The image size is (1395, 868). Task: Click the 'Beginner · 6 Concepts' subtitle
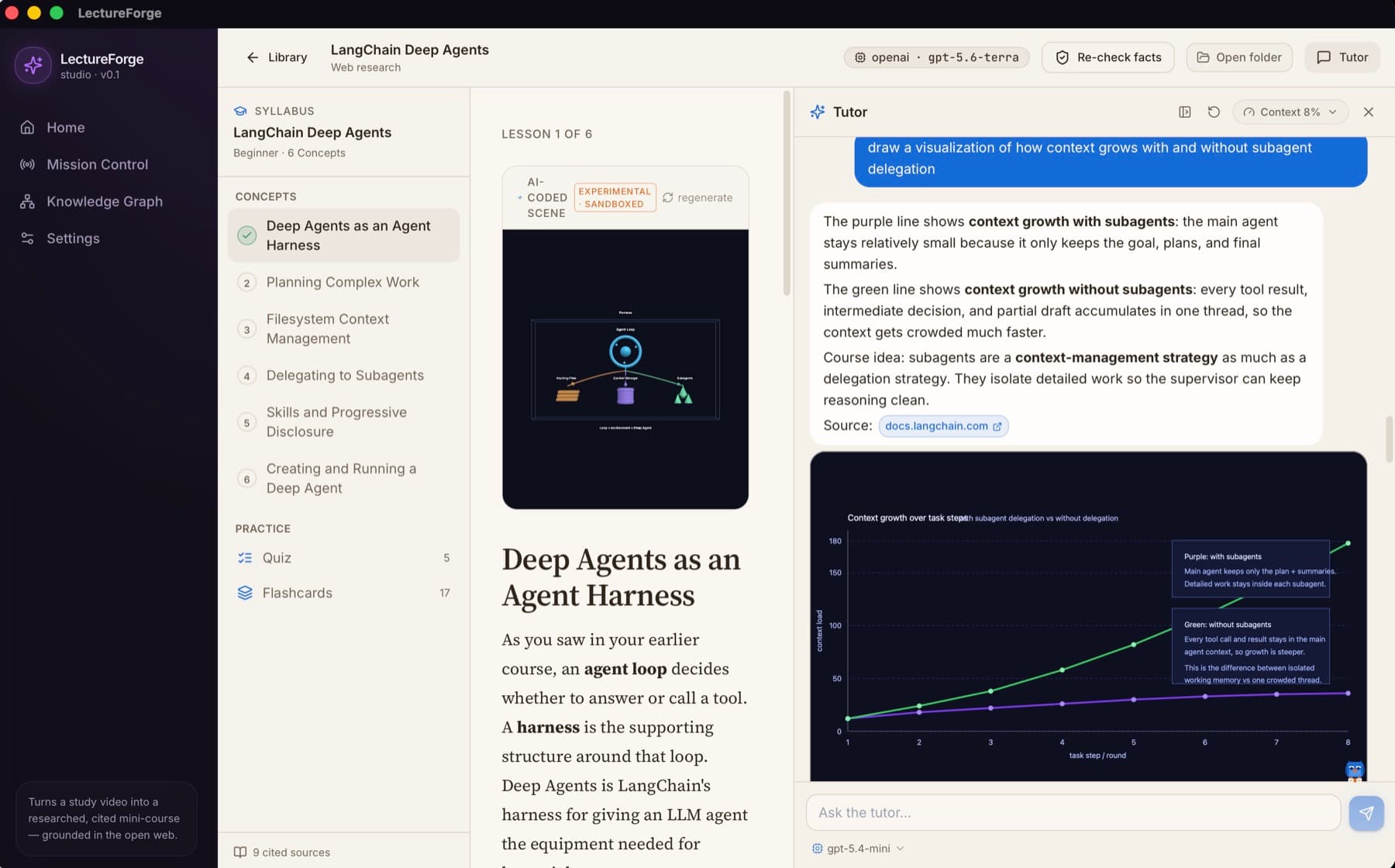click(289, 153)
